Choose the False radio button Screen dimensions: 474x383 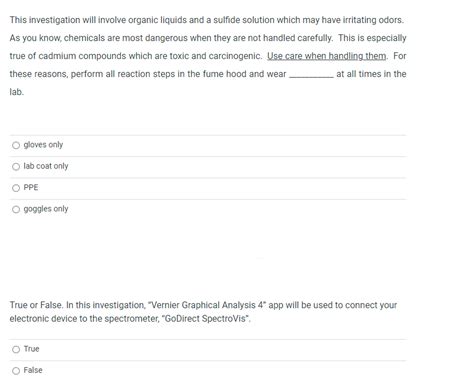pos(16,371)
